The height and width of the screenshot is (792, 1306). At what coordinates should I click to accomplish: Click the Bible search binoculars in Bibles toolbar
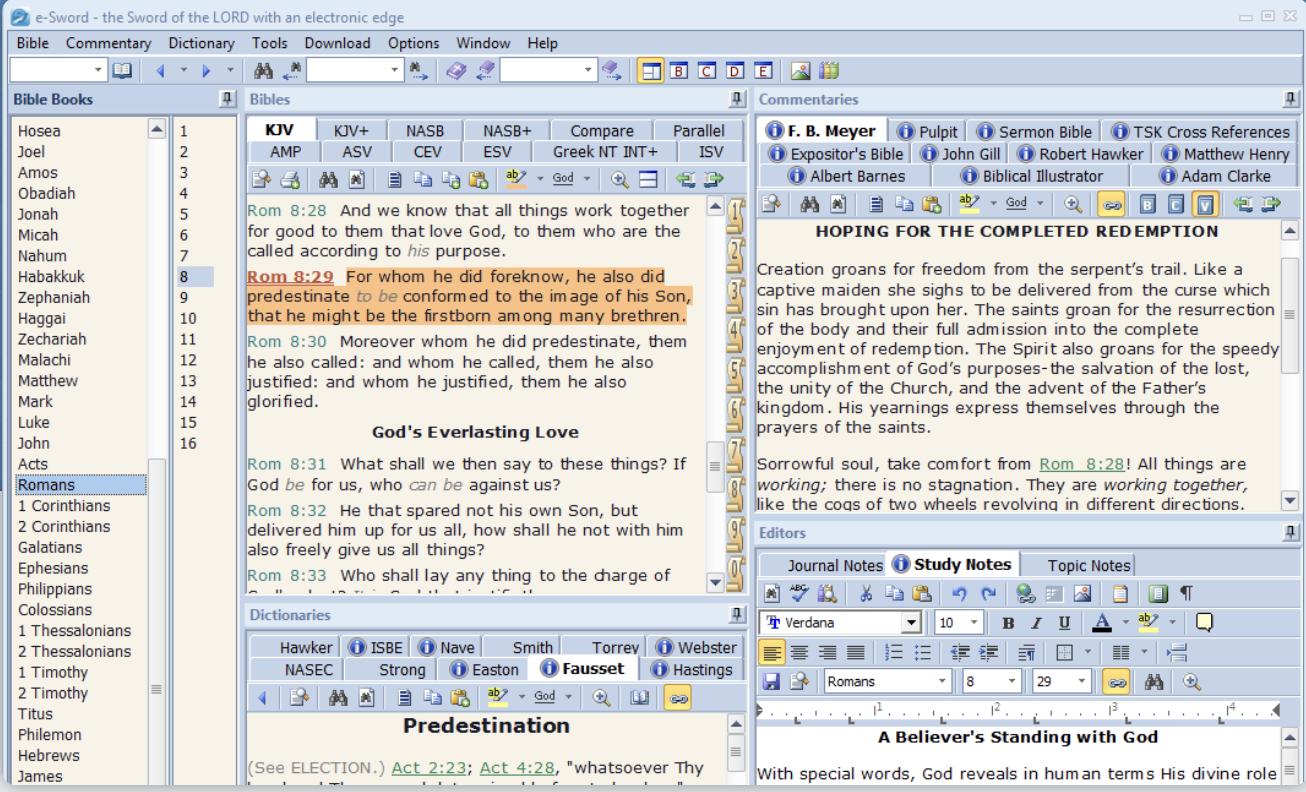click(327, 179)
